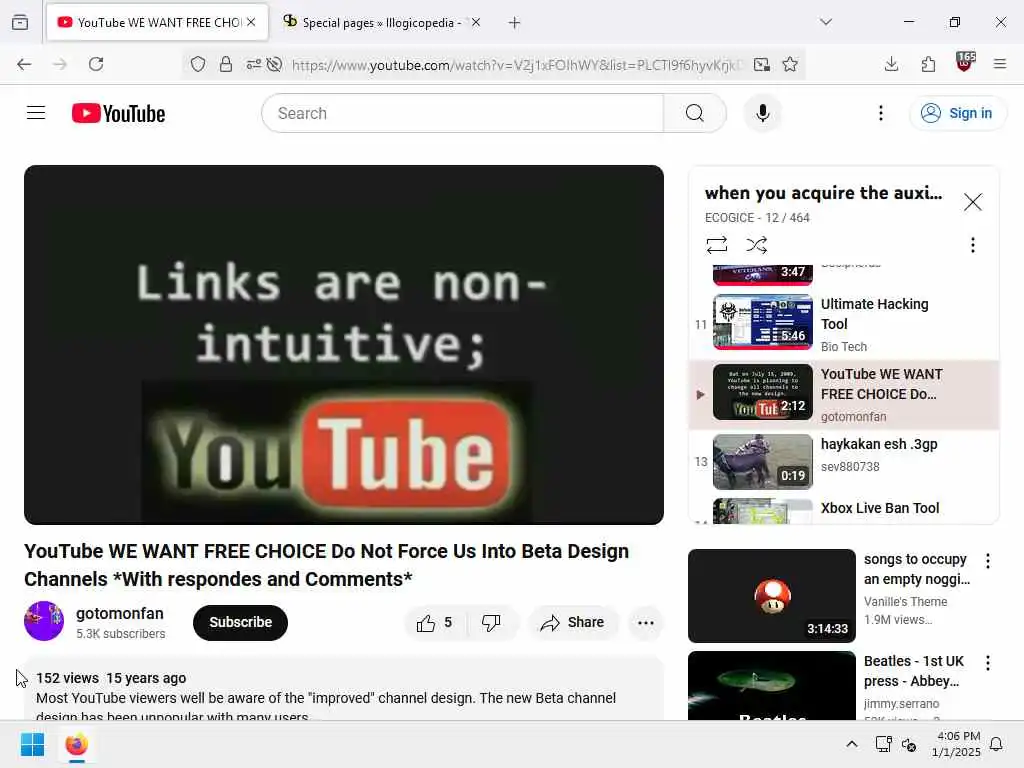Show hidden system tray icons

coord(852,744)
